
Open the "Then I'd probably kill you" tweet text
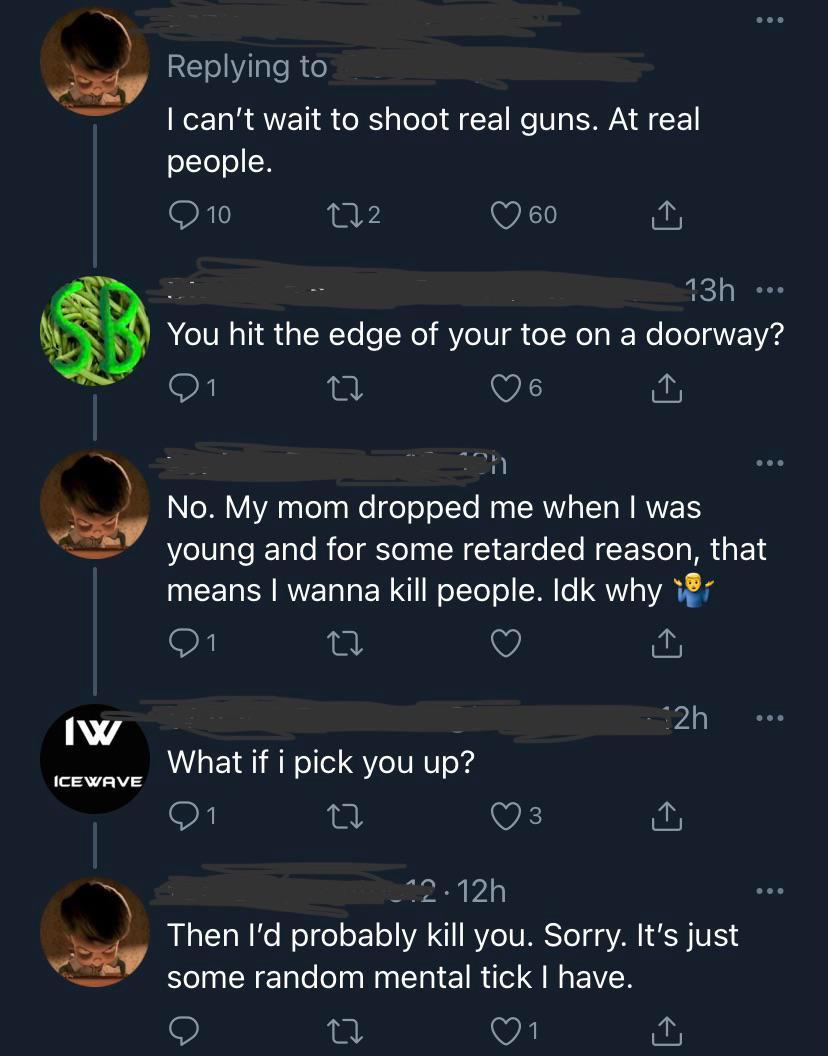coord(452,956)
